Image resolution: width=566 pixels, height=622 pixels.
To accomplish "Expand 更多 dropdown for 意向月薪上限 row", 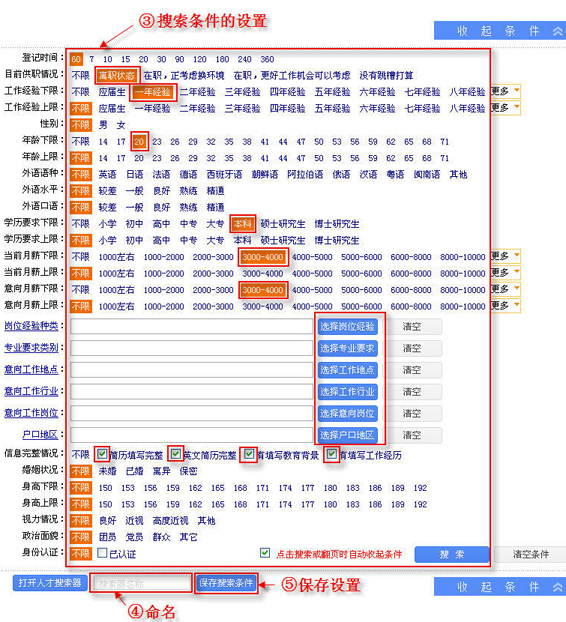I will (505, 306).
